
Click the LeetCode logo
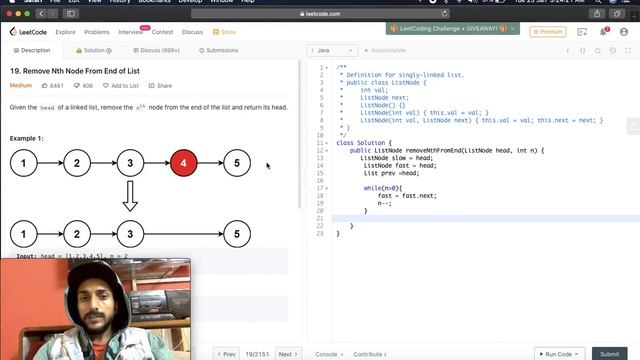[28, 32]
